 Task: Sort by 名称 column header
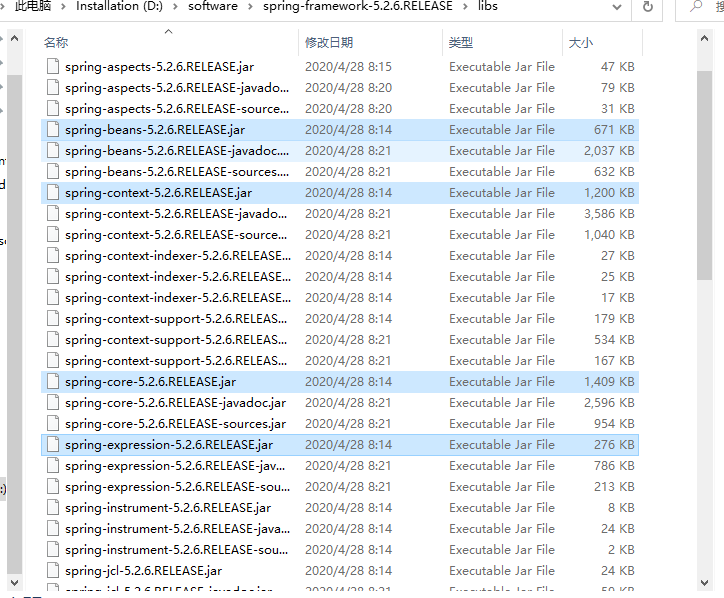(x=169, y=42)
